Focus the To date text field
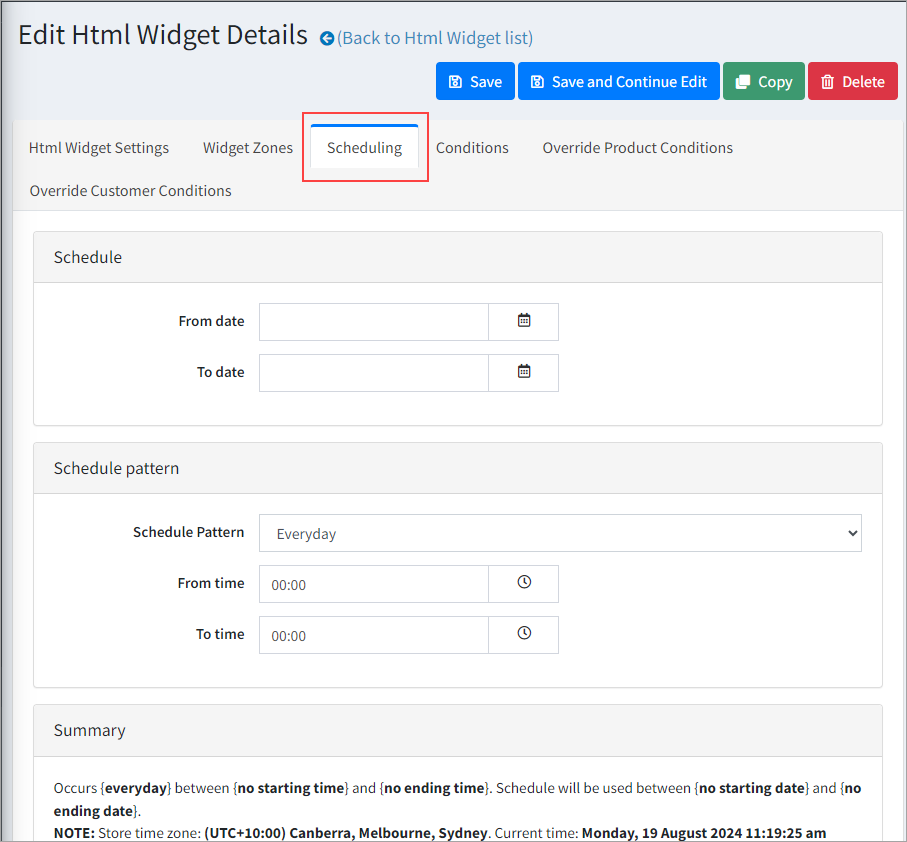 pos(373,373)
